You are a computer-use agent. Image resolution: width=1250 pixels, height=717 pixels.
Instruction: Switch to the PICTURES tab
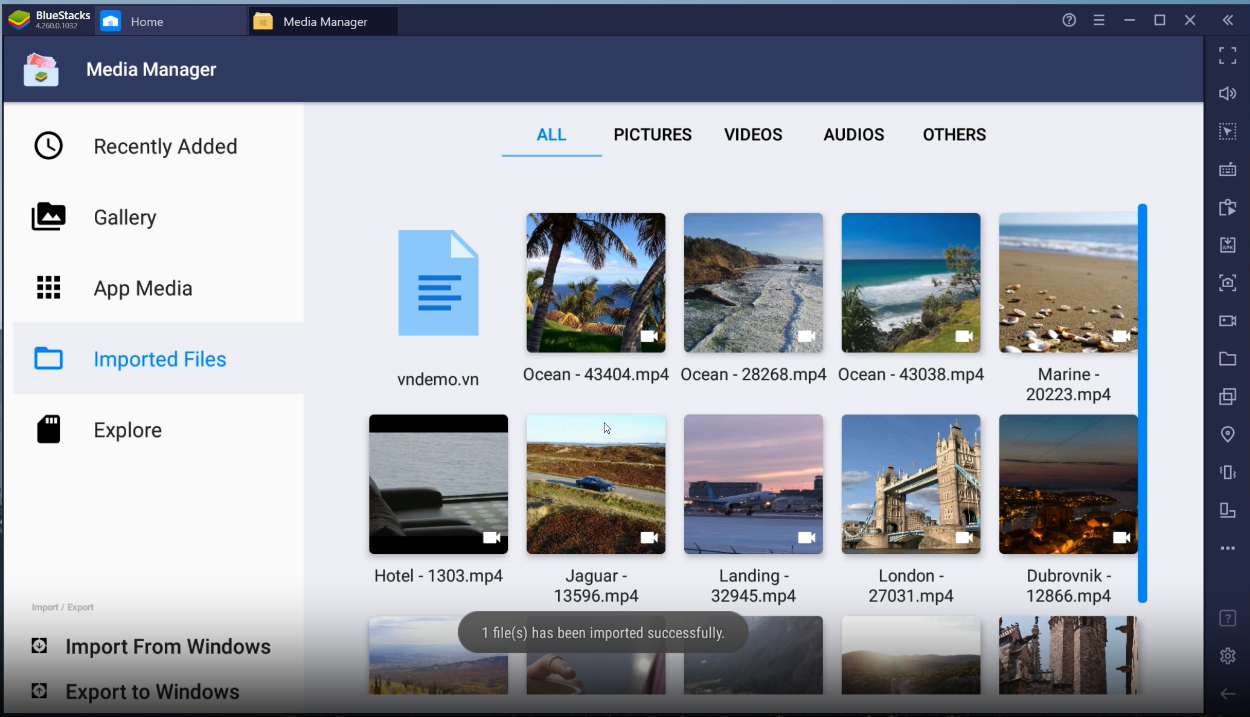coord(652,134)
